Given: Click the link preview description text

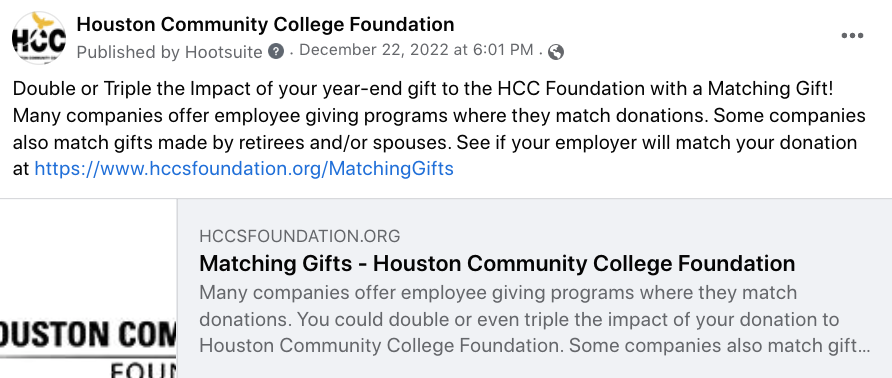Looking at the screenshot, I should click(535, 319).
